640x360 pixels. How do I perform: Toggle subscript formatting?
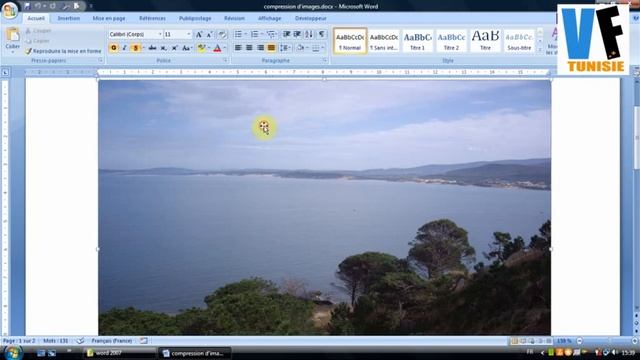[x=163, y=48]
